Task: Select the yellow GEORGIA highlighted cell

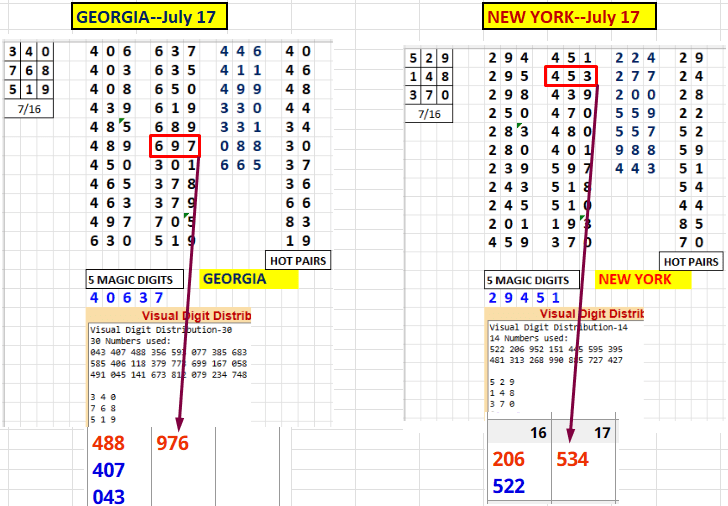Action: (x=234, y=279)
